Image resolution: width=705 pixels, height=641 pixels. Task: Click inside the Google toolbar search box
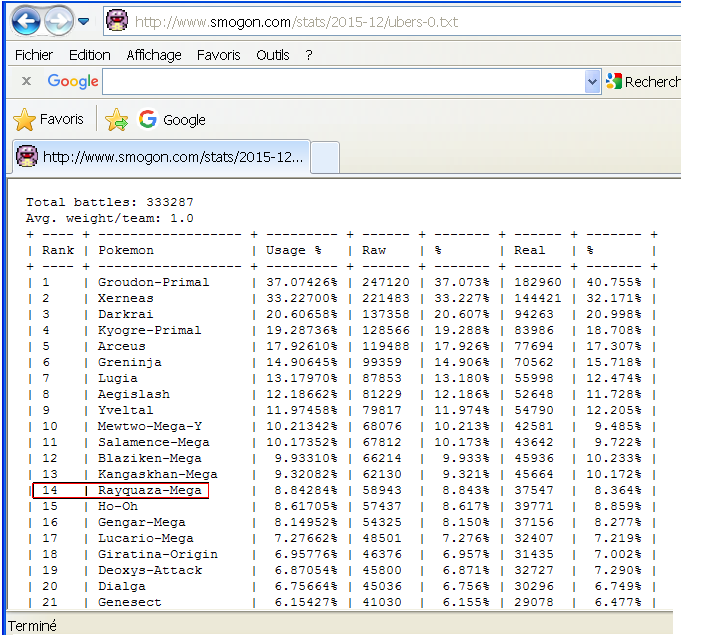(x=342, y=81)
